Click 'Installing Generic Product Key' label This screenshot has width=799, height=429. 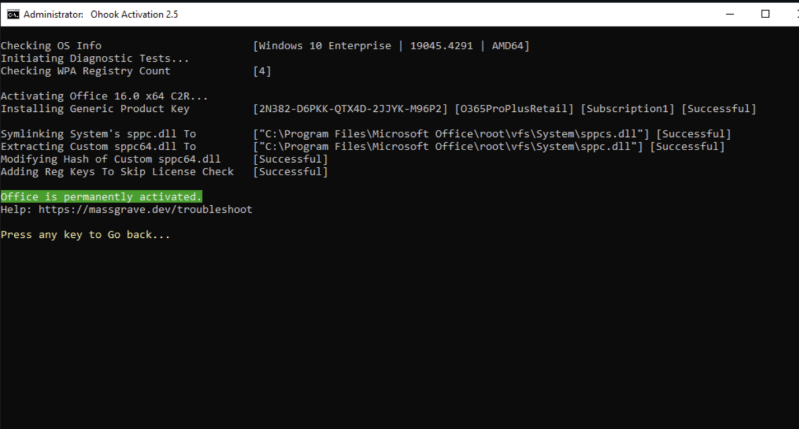click(x=95, y=109)
